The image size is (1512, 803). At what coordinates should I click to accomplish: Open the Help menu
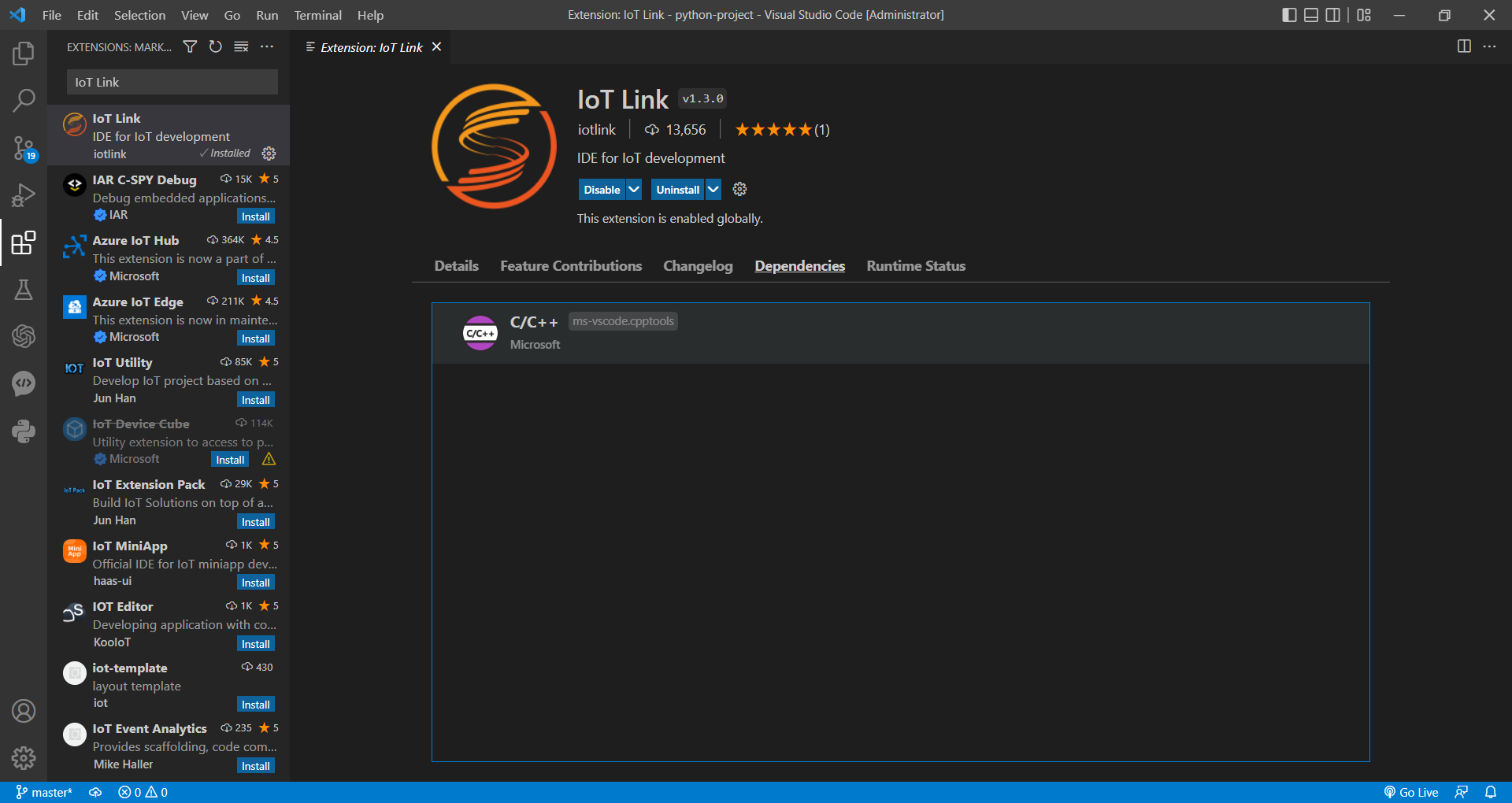click(x=370, y=15)
